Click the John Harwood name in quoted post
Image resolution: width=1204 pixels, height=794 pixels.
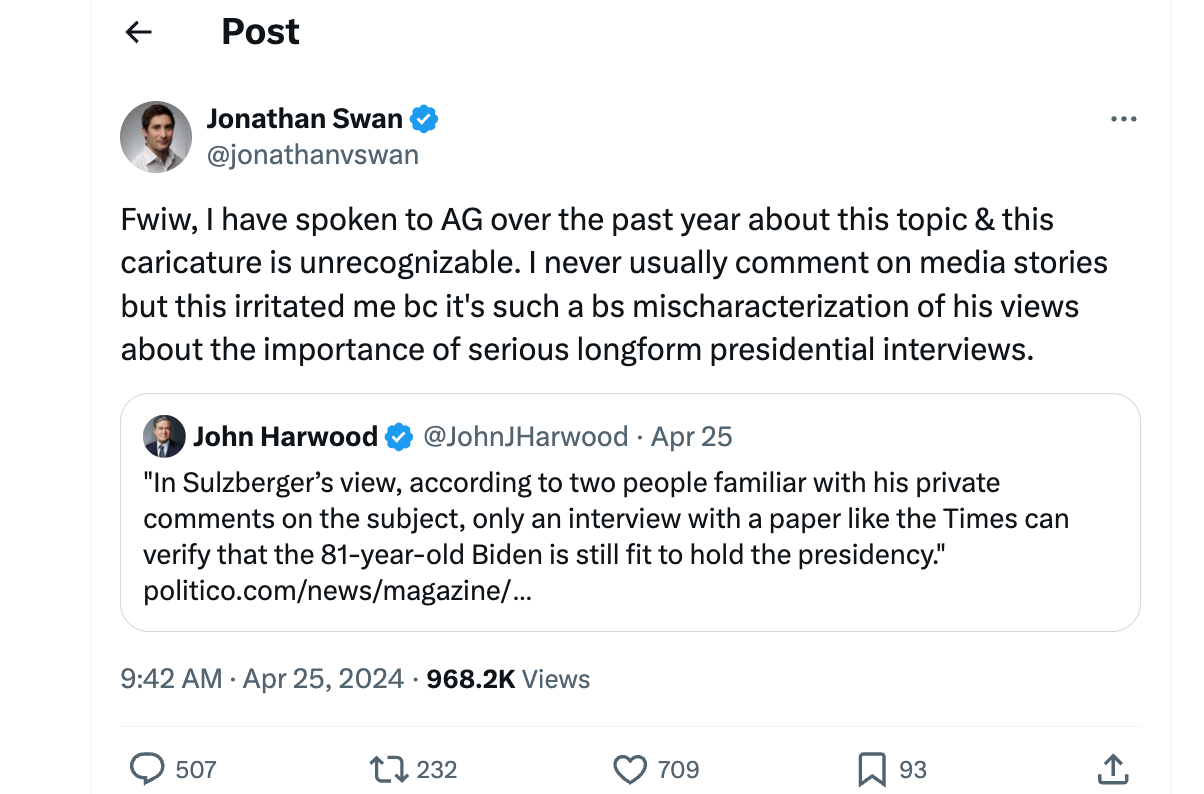pos(285,437)
